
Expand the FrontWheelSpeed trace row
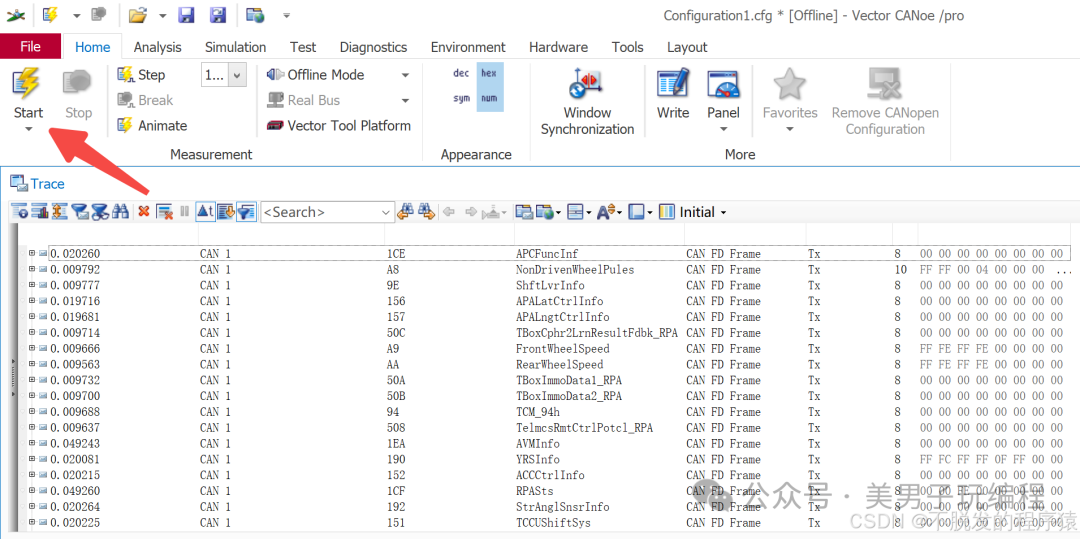click(32, 349)
